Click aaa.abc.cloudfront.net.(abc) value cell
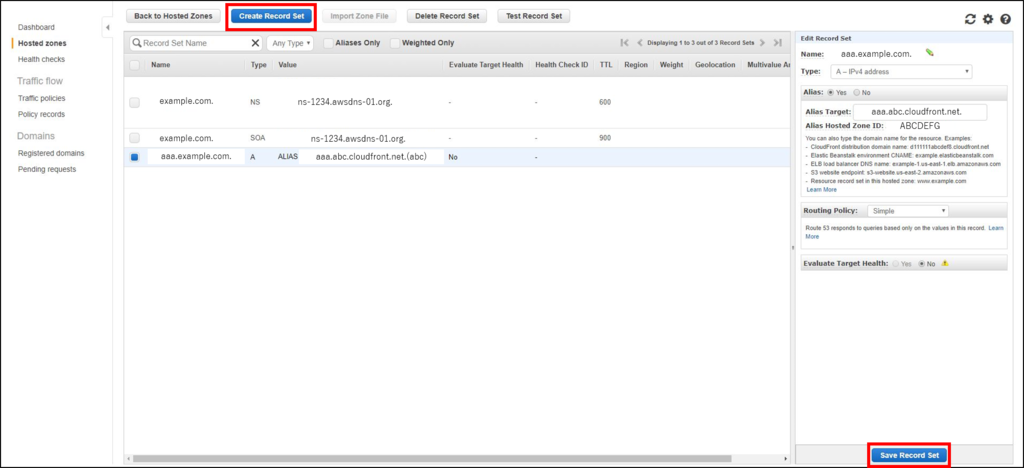 tap(371, 157)
